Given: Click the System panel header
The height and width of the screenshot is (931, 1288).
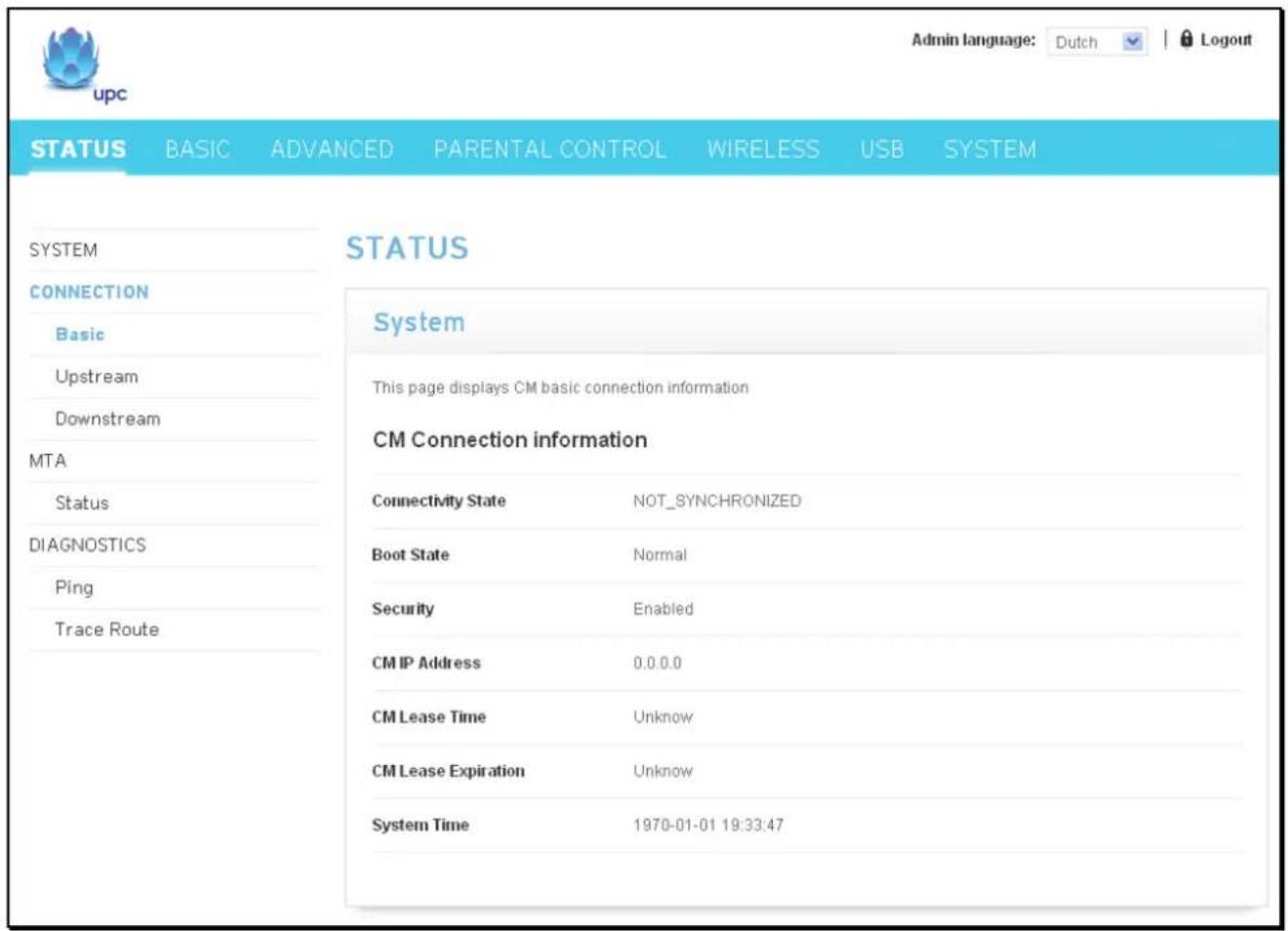Looking at the screenshot, I should pyautogui.click(x=806, y=322).
